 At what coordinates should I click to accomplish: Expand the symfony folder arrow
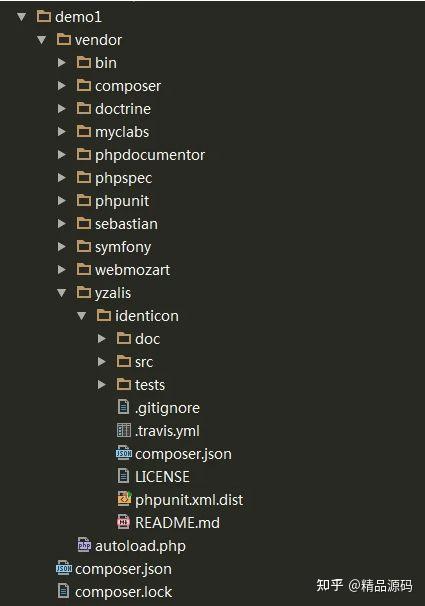[x=61, y=246]
